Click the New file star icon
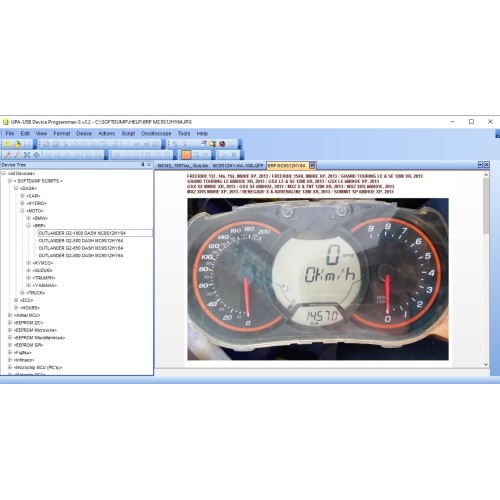This screenshot has width=500, height=500. pyautogui.click(x=7, y=144)
